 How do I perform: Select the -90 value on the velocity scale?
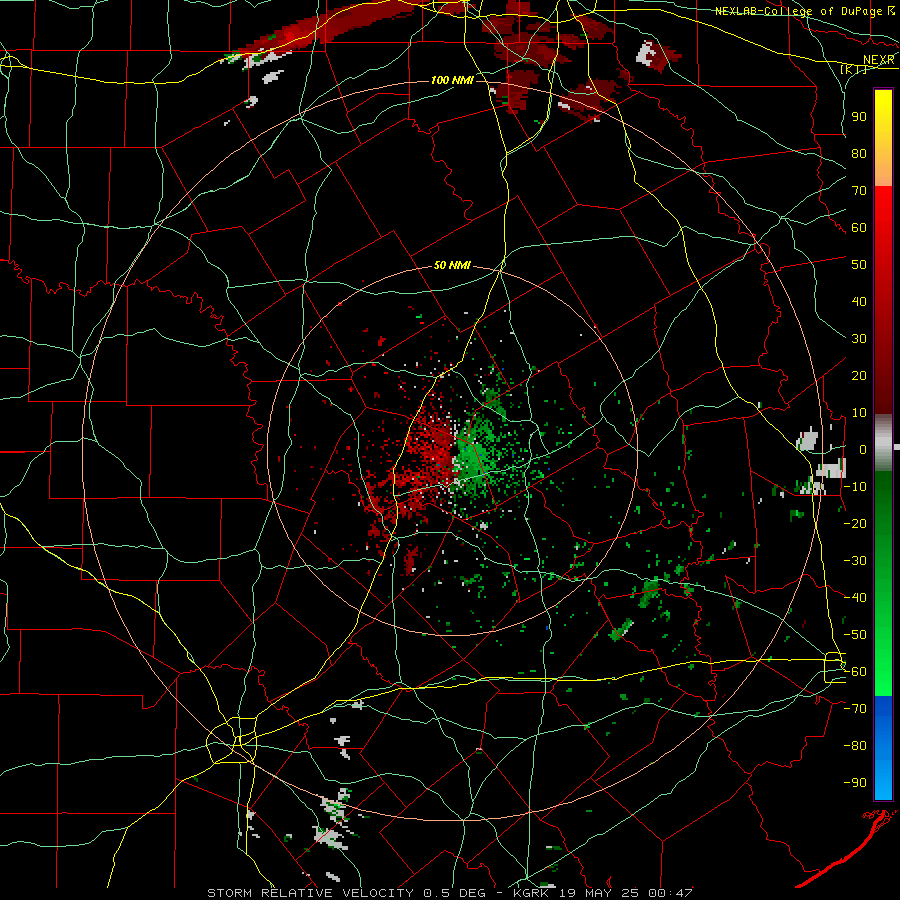(x=855, y=783)
